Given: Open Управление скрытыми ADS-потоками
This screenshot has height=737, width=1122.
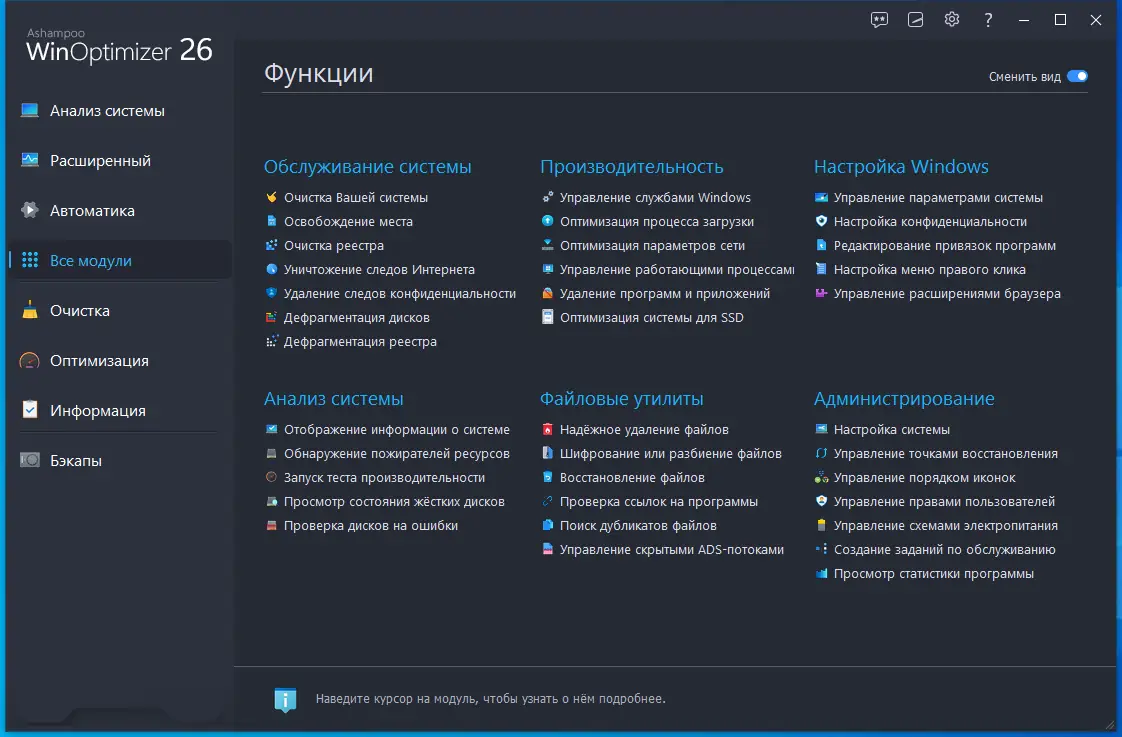Looking at the screenshot, I should 671,550.
